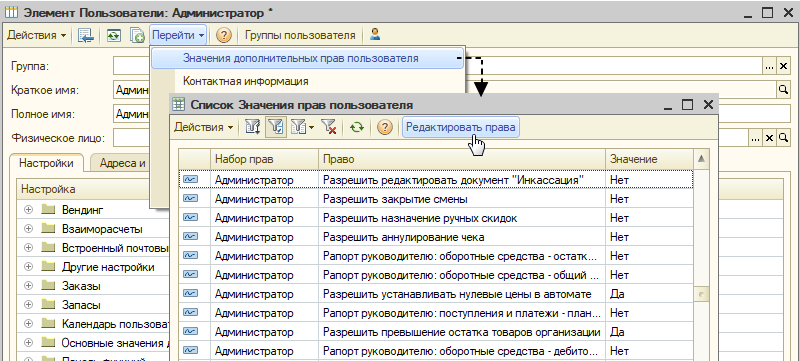The image size is (800, 361).
Task: Click the add-by-copying icon in the user toolbar
Action: point(137,35)
